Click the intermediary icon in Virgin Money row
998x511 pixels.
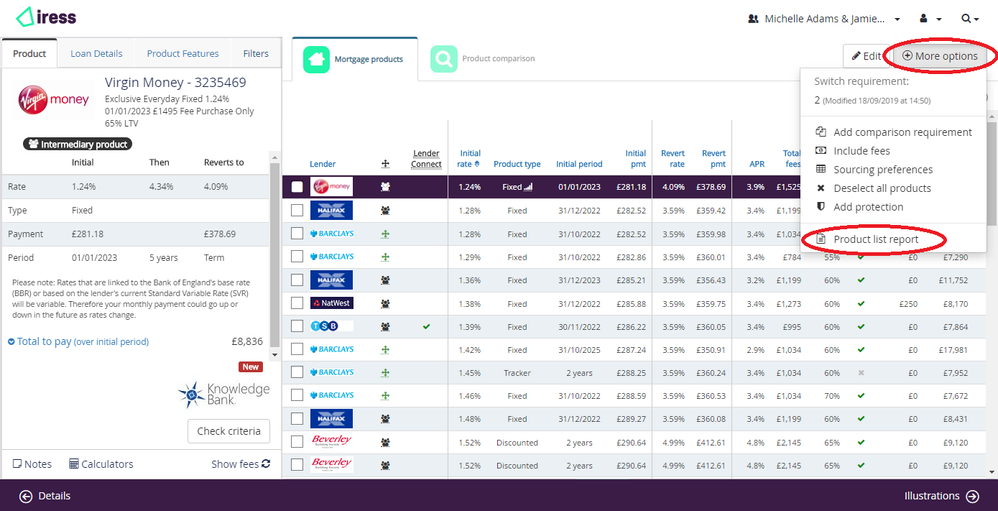point(385,187)
